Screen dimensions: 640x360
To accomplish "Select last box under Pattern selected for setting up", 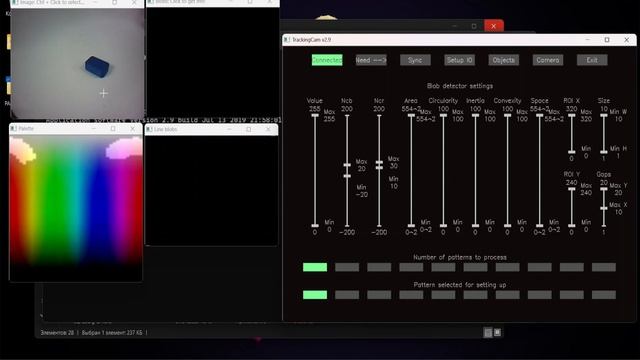I will coord(604,295).
